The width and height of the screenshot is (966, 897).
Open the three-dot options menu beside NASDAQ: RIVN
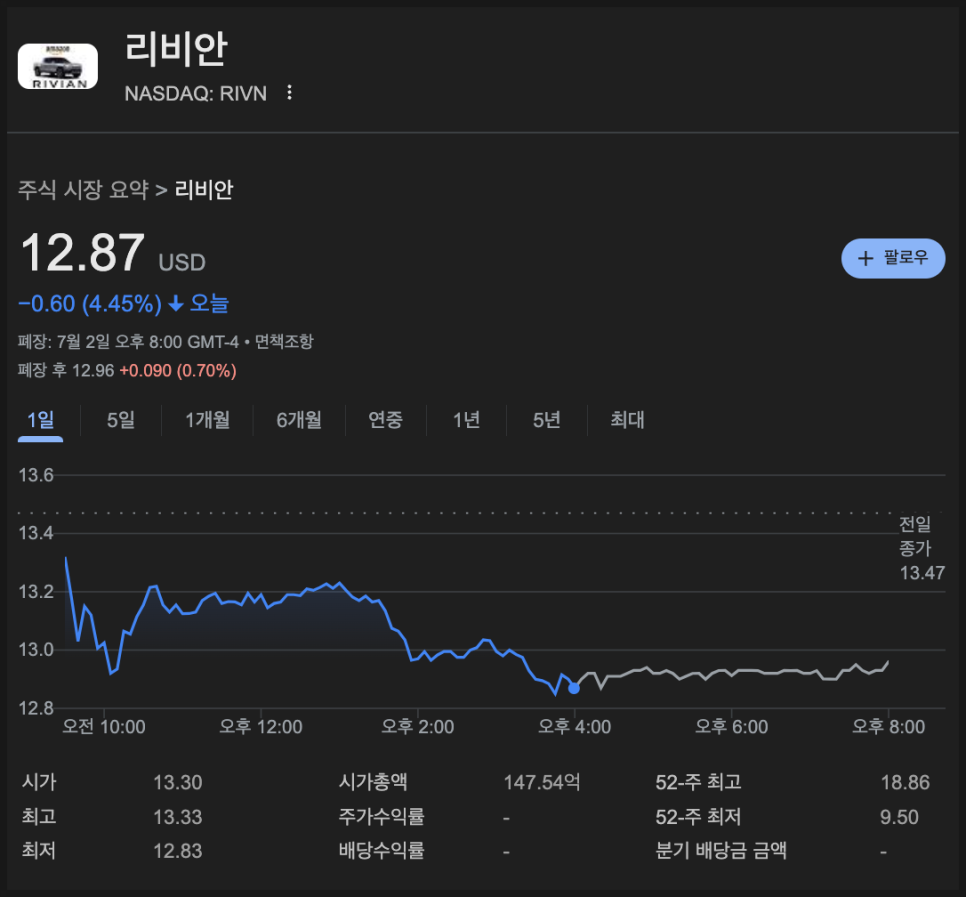289,93
